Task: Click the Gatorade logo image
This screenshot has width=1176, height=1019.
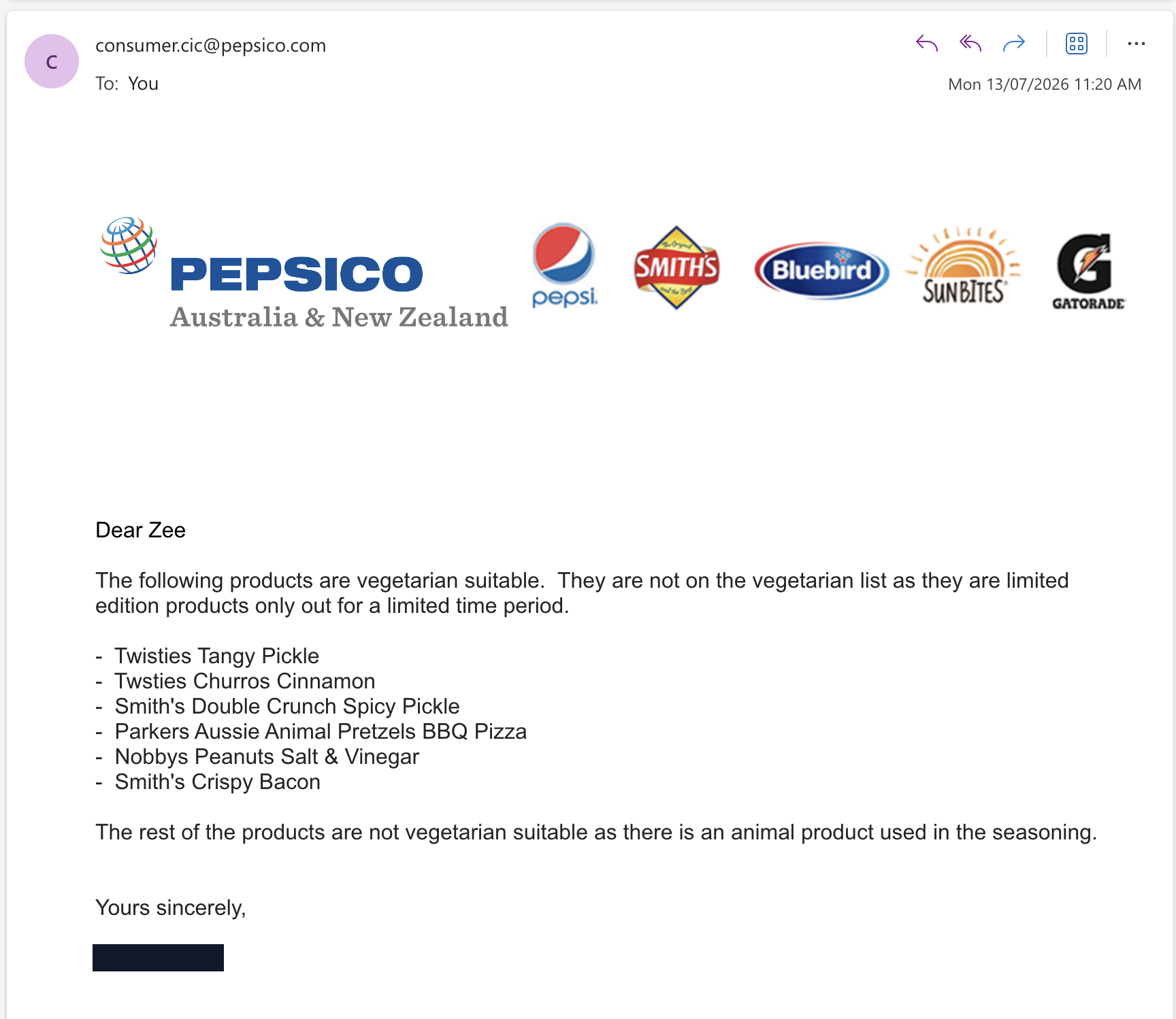Action: (x=1088, y=271)
